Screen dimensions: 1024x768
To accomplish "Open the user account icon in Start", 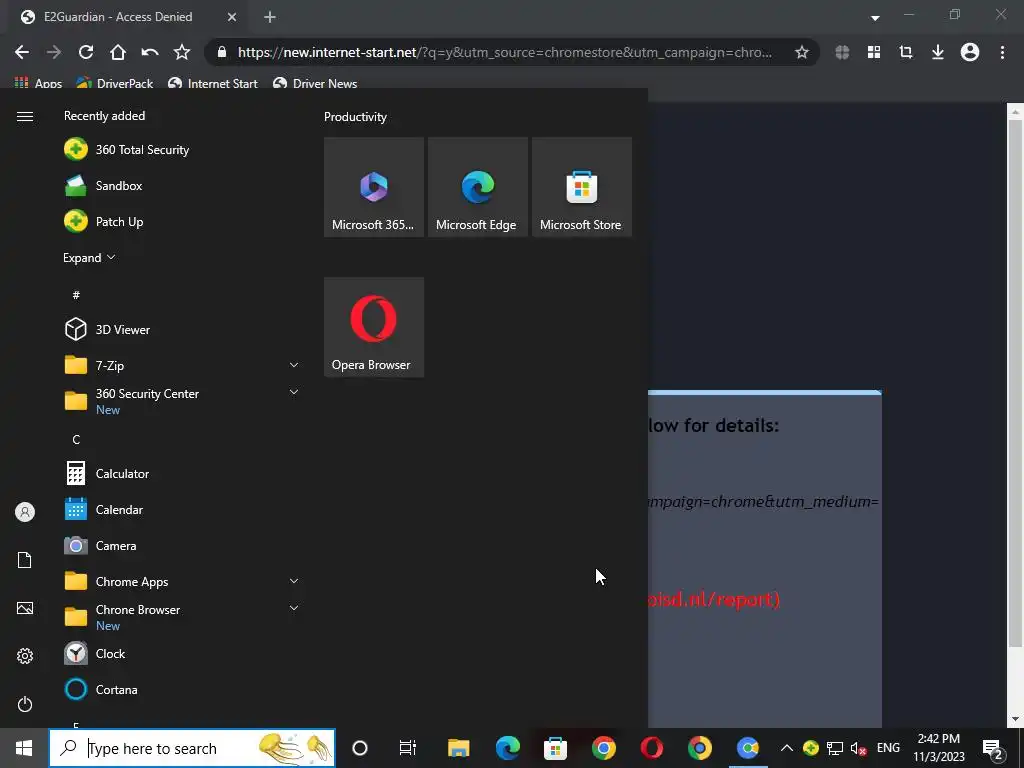I will coord(25,512).
